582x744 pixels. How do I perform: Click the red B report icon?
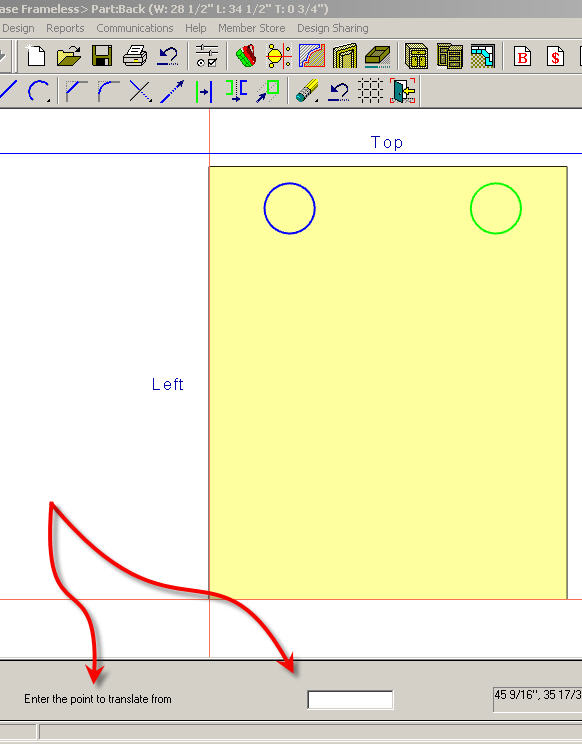522,56
